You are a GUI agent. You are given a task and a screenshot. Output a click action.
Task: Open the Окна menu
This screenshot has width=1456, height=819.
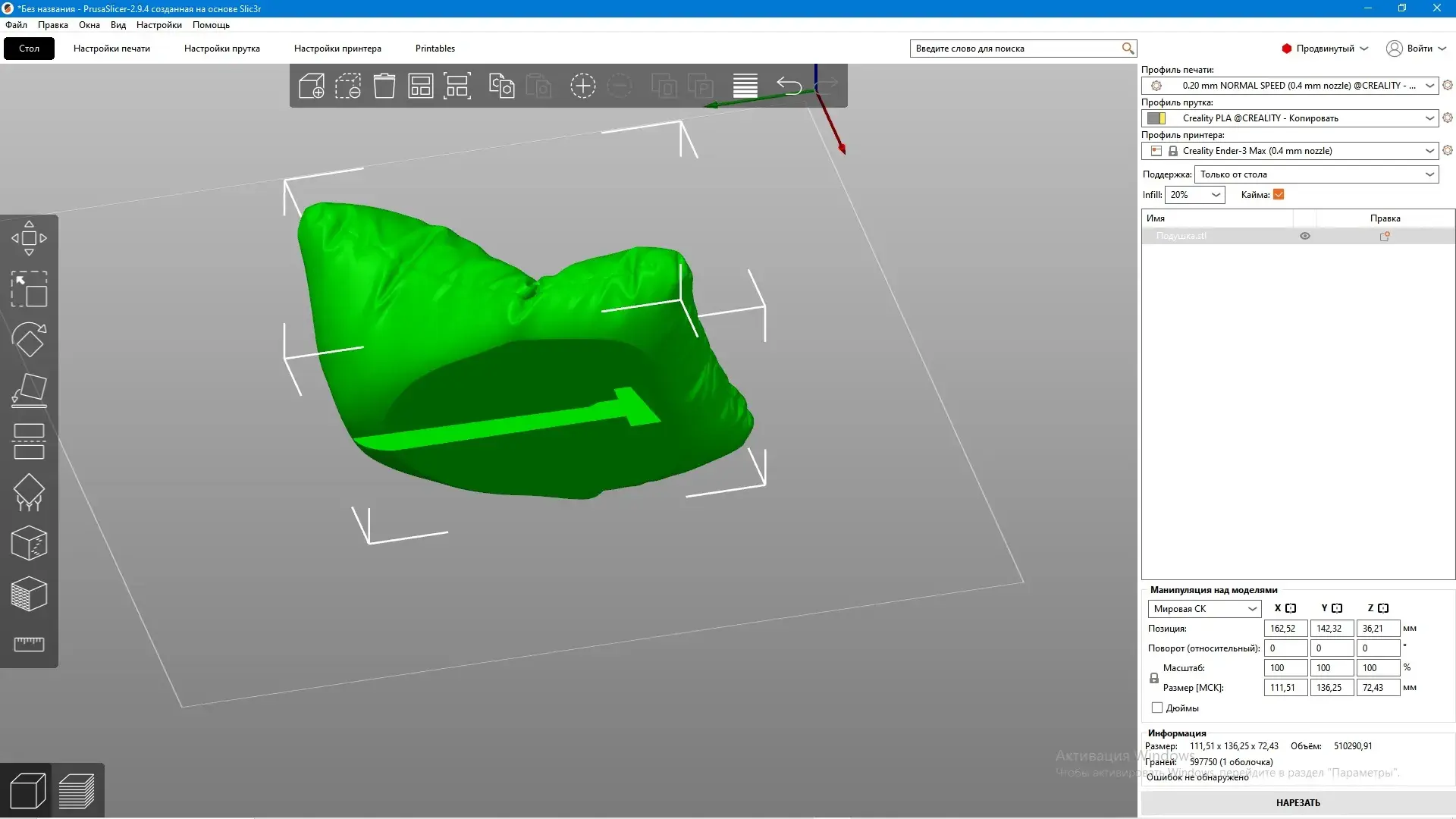[89, 25]
